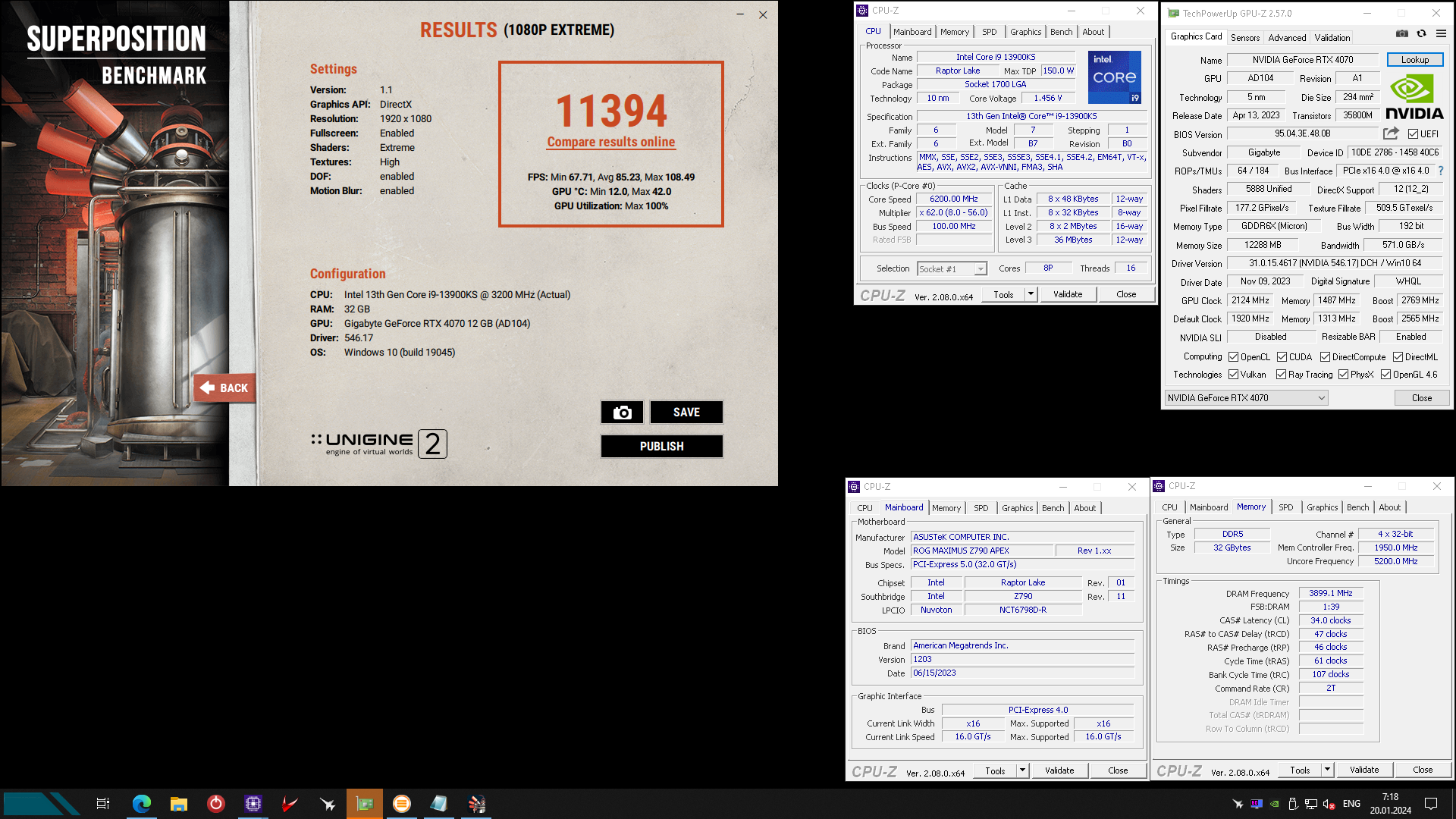Click the NVIDIA tray icon
The width and height of the screenshot is (1456, 819).
click(1275, 804)
